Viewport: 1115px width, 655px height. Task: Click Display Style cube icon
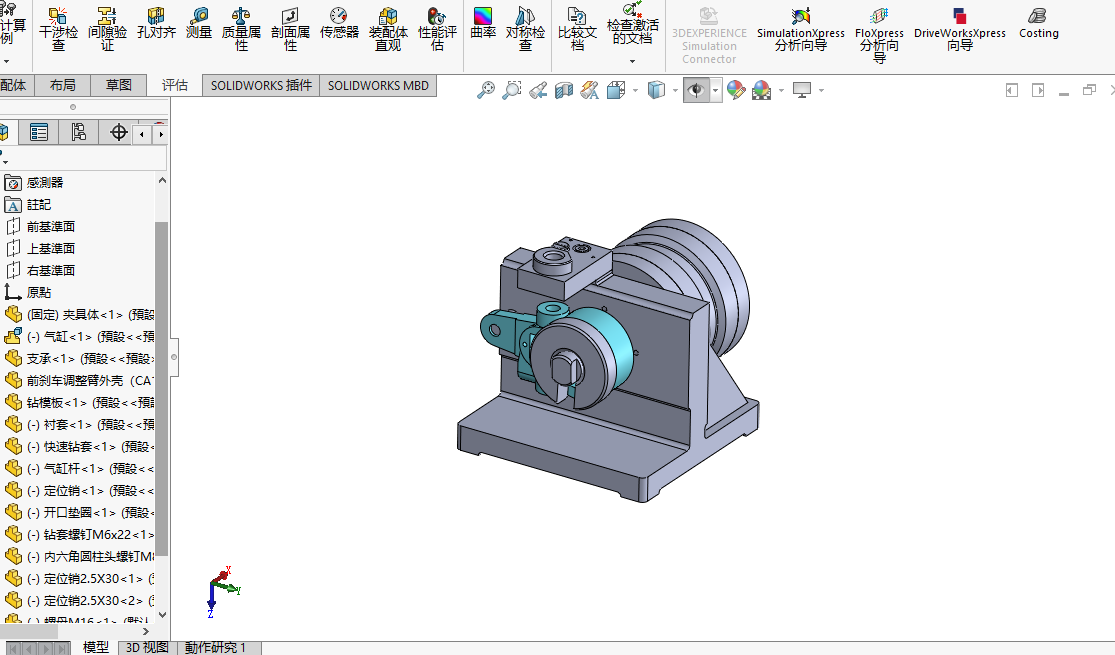(x=656, y=90)
